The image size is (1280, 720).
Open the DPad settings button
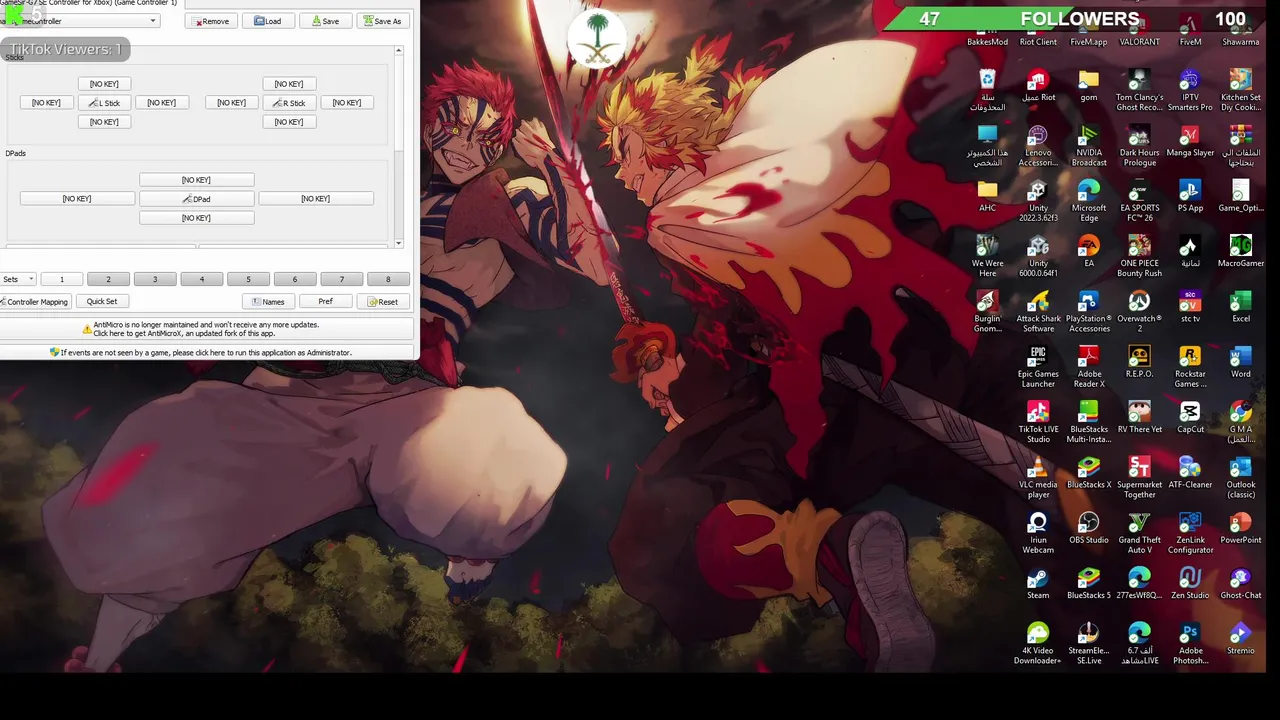coord(196,199)
